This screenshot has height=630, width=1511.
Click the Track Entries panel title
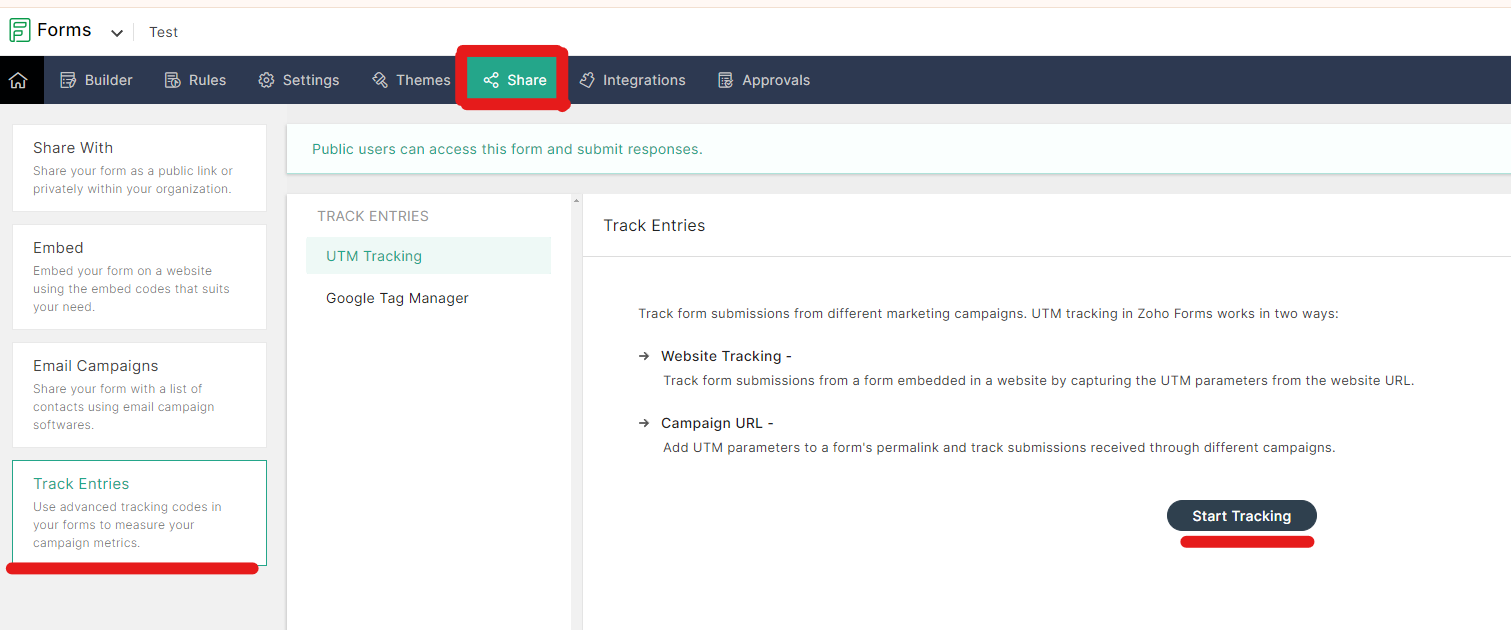654,226
